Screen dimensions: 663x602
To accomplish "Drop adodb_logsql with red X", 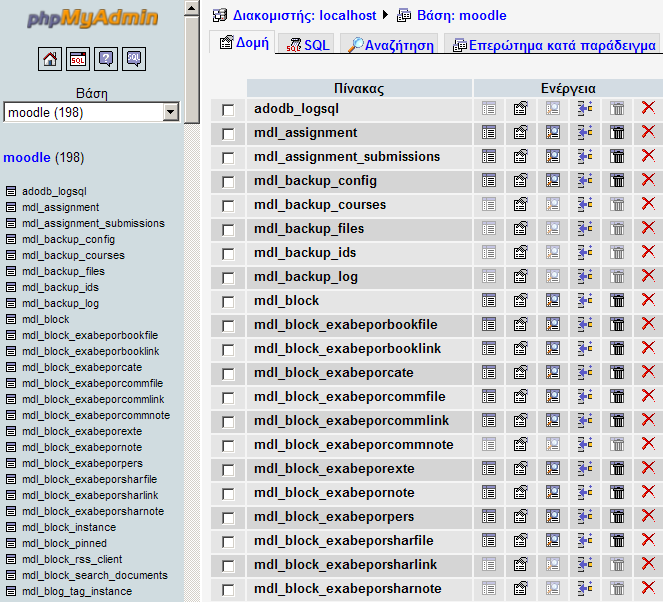I will point(648,108).
